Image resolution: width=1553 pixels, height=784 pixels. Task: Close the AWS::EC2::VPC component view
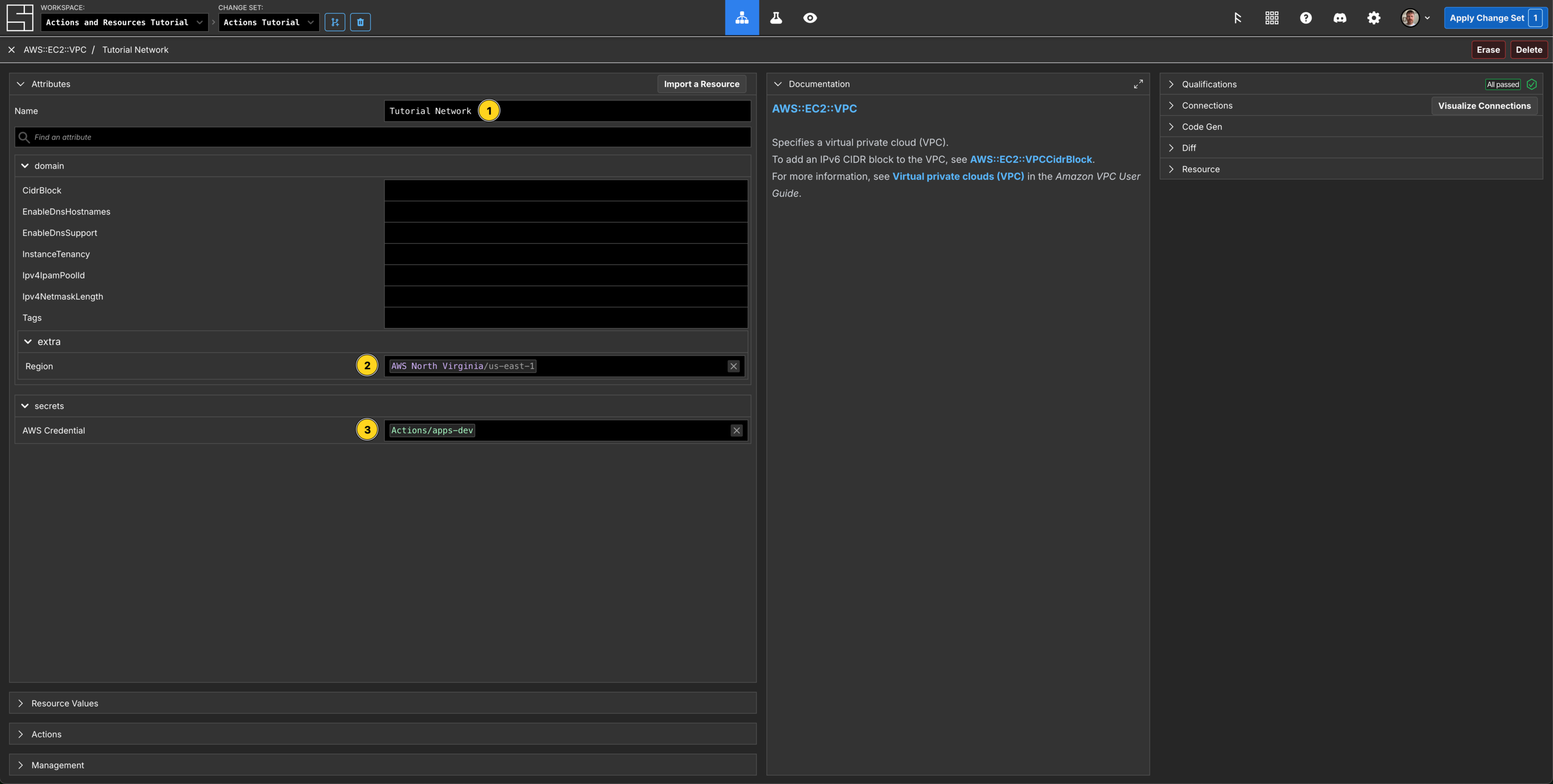[x=12, y=50]
